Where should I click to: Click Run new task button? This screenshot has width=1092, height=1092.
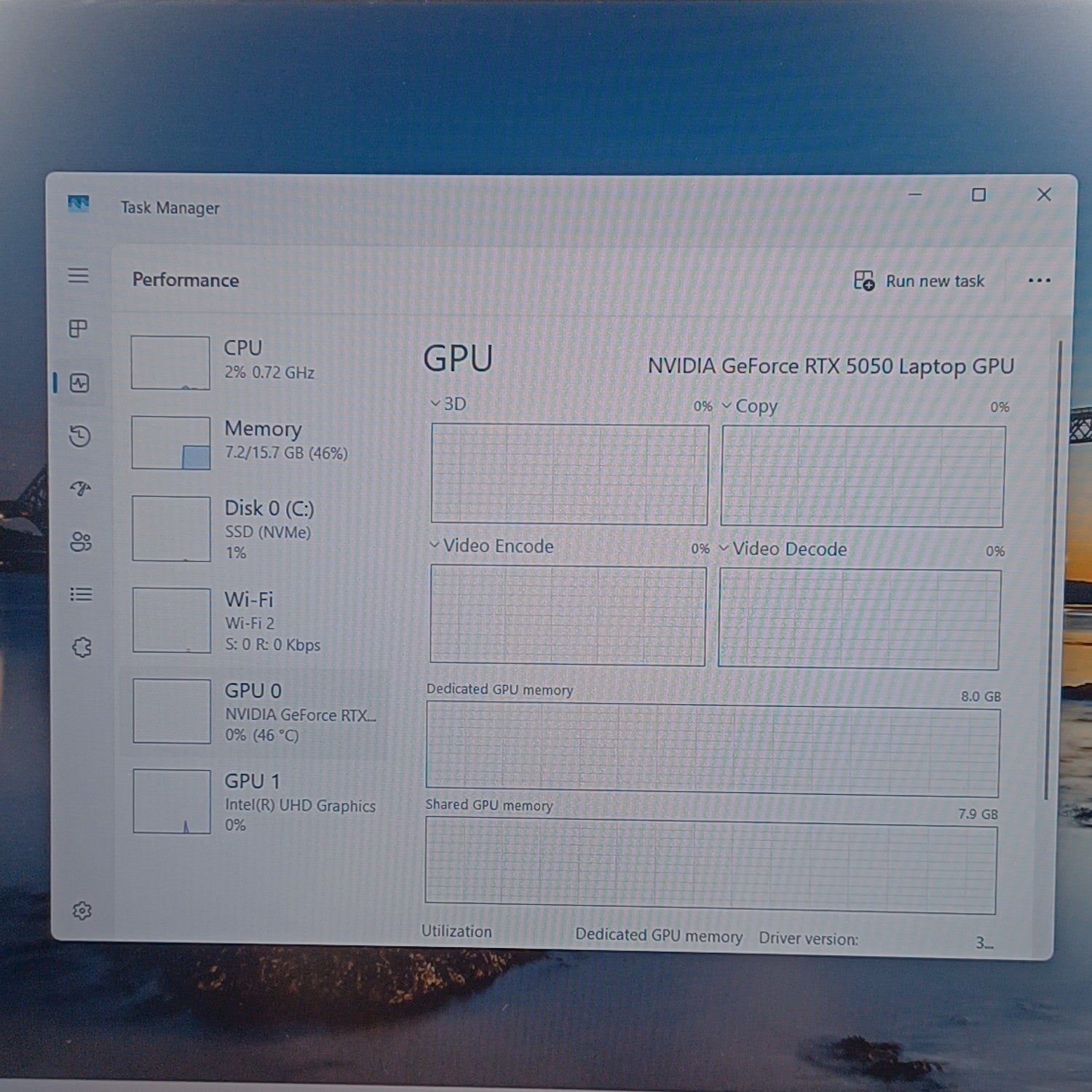(x=919, y=280)
